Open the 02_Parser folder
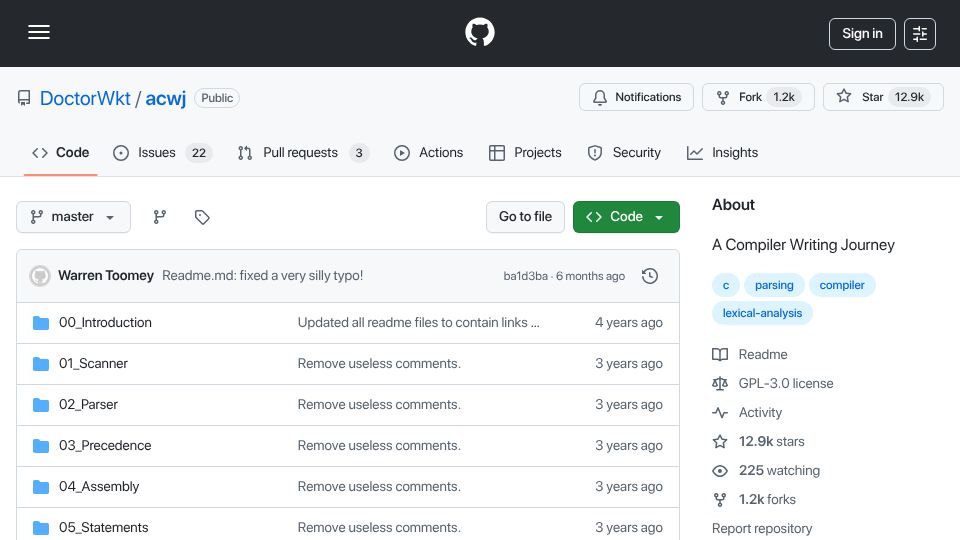 tap(88, 405)
